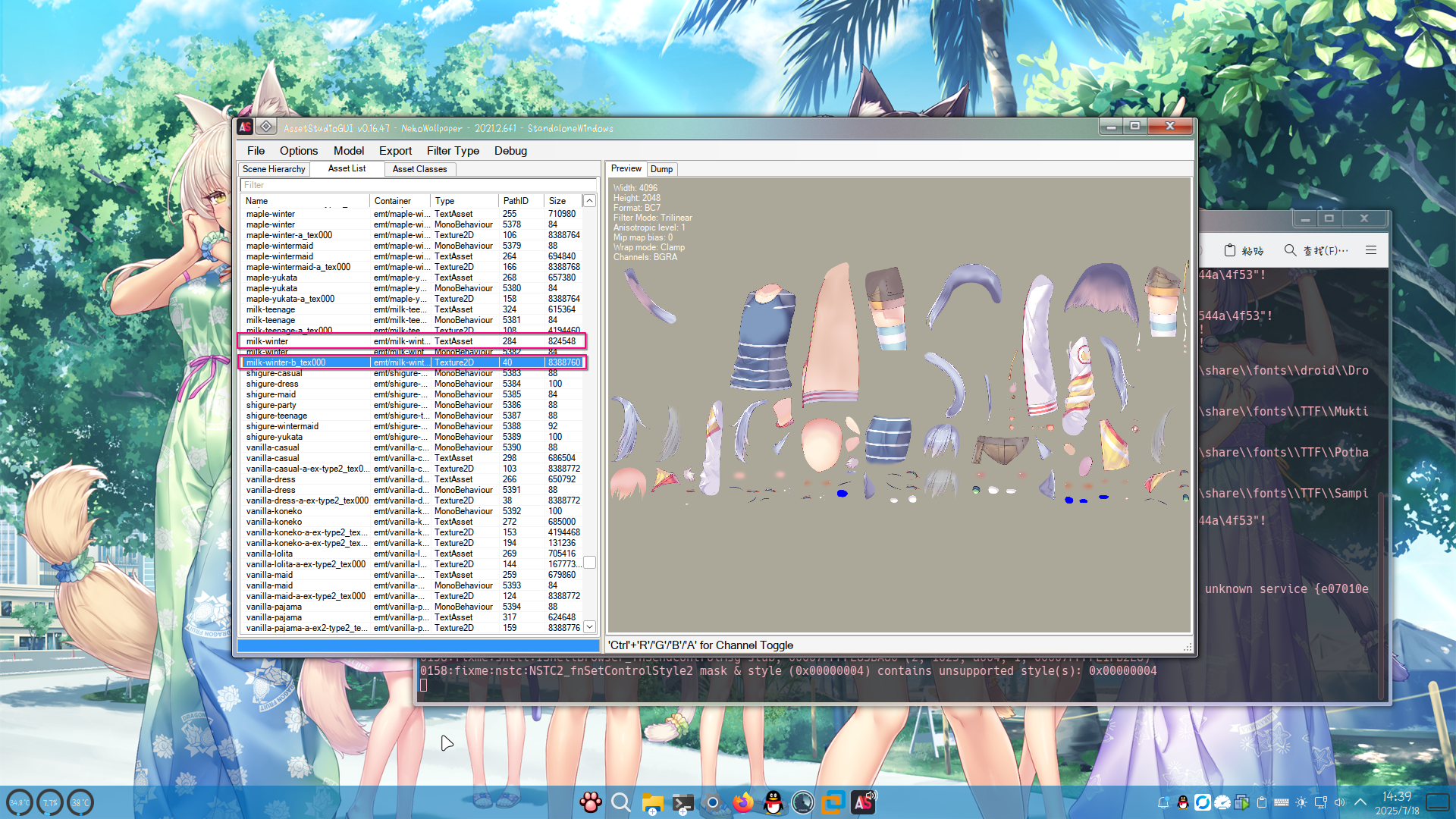Screen dimensions: 1456x819
Task: Select the maple-yukata-a_tex000 row
Action: pos(412,299)
